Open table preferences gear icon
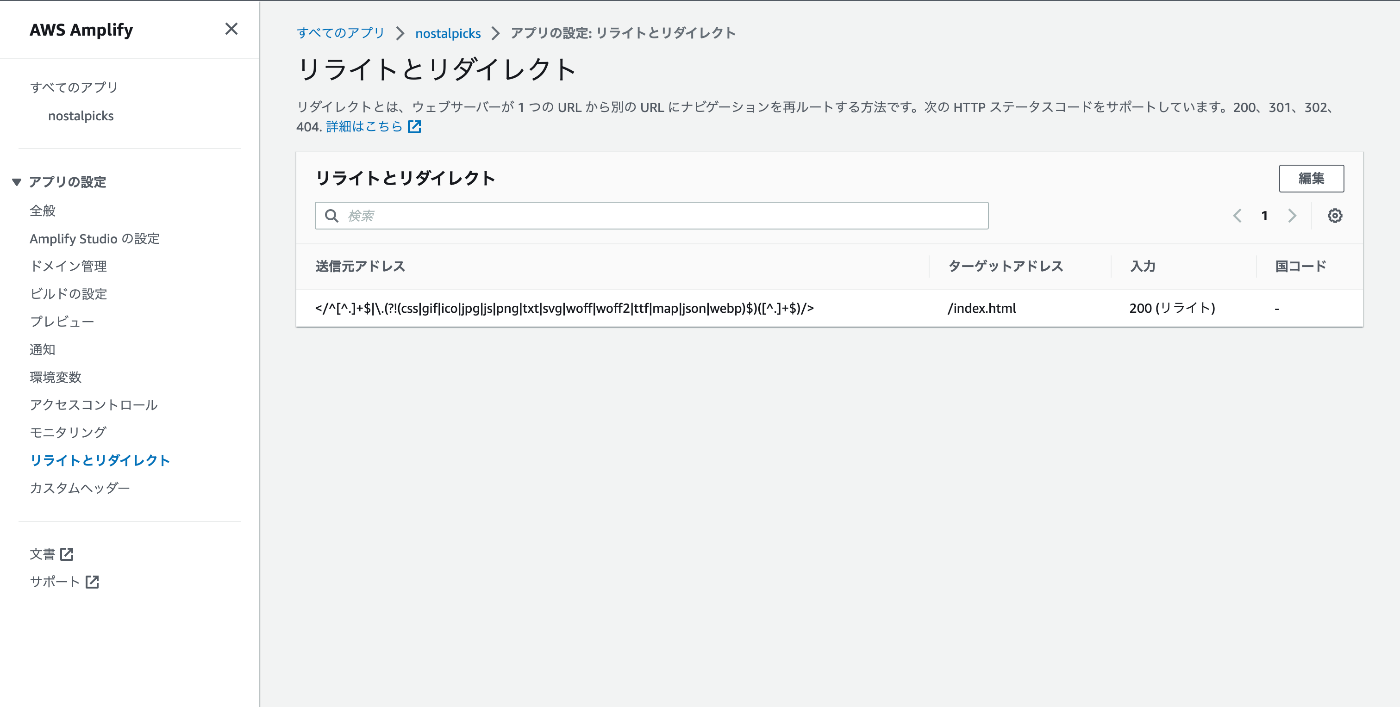 pos(1335,216)
